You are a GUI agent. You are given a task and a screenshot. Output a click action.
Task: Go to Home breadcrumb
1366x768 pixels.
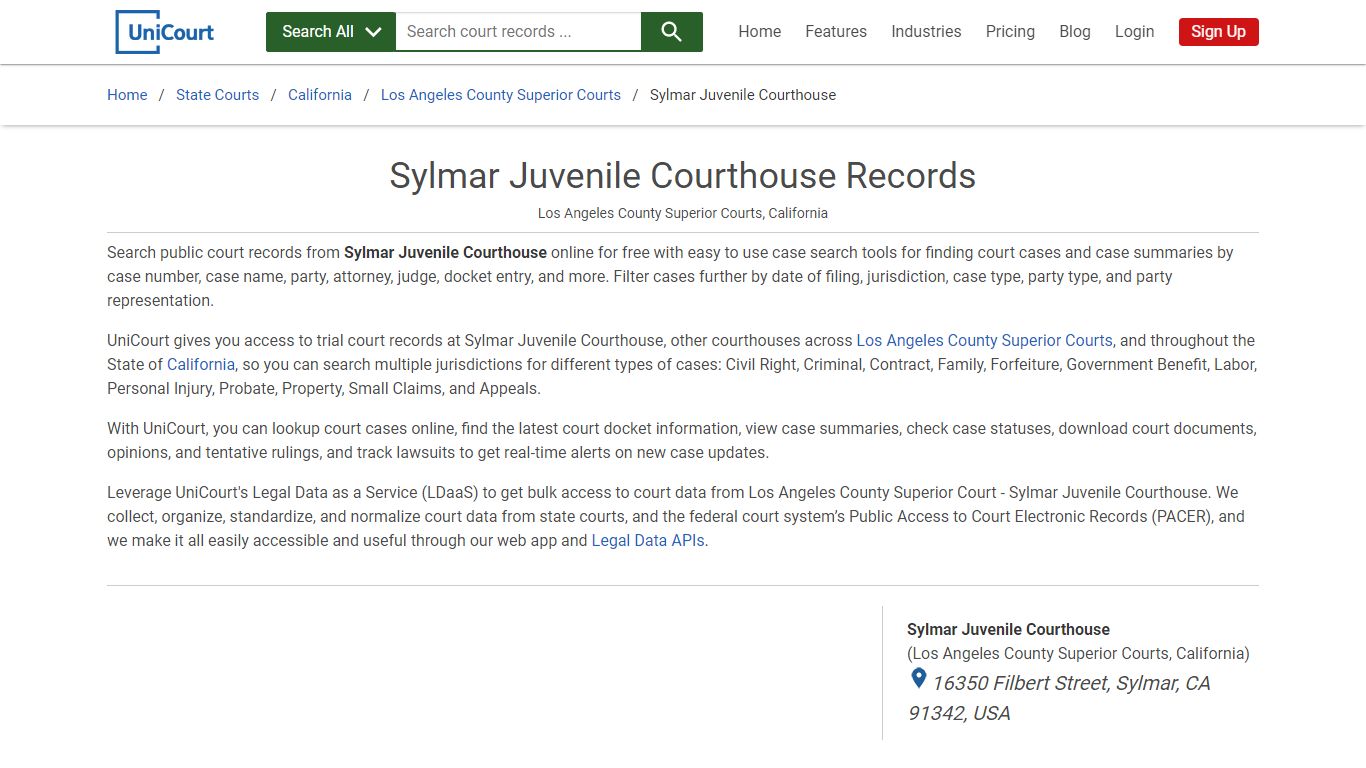(127, 95)
